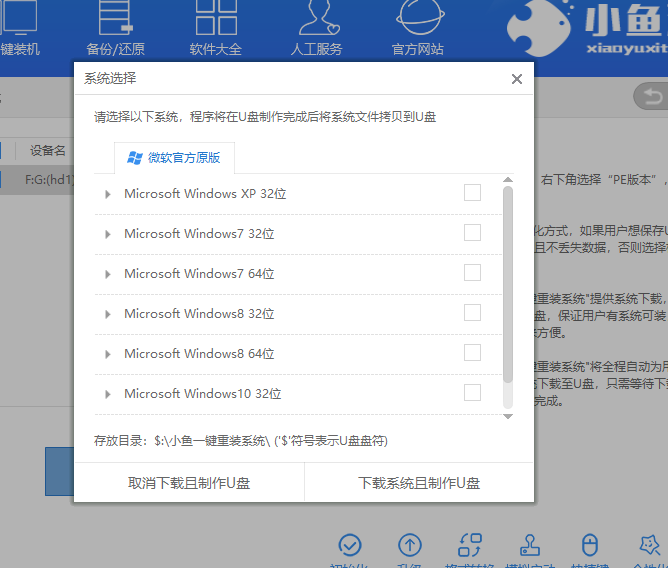Click Microsoft Windows7 32位 text
The height and width of the screenshot is (568, 668).
pyautogui.click(x=199, y=234)
